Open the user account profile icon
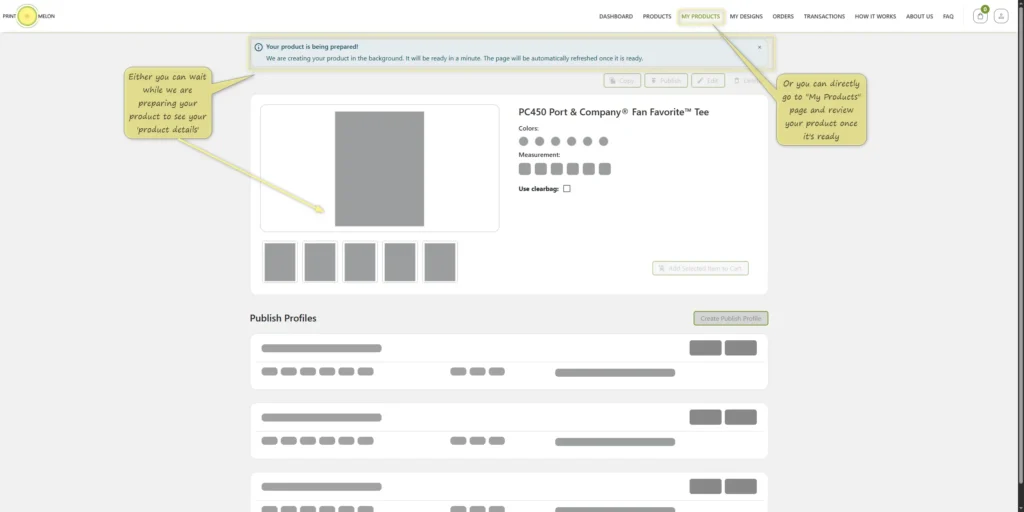The image size is (1024, 512). (1001, 16)
